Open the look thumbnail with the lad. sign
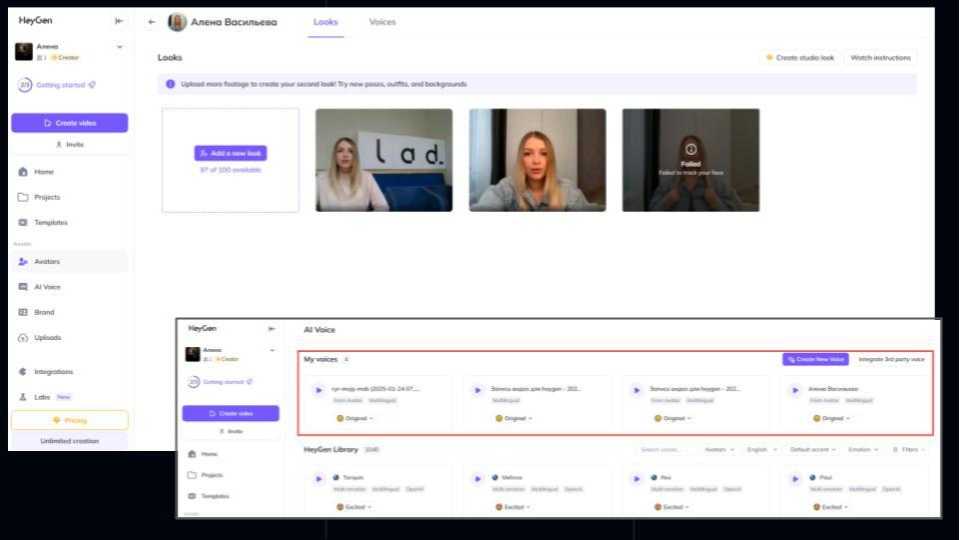 click(x=384, y=160)
